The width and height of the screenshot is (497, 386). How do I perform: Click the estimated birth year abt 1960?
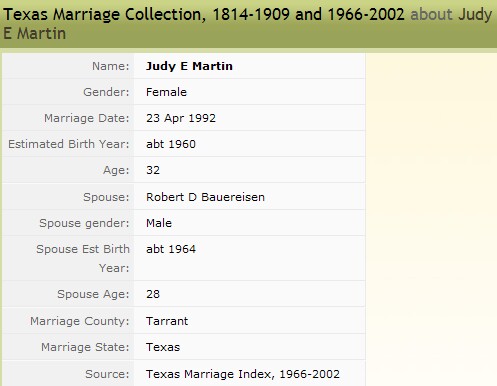(x=171, y=144)
